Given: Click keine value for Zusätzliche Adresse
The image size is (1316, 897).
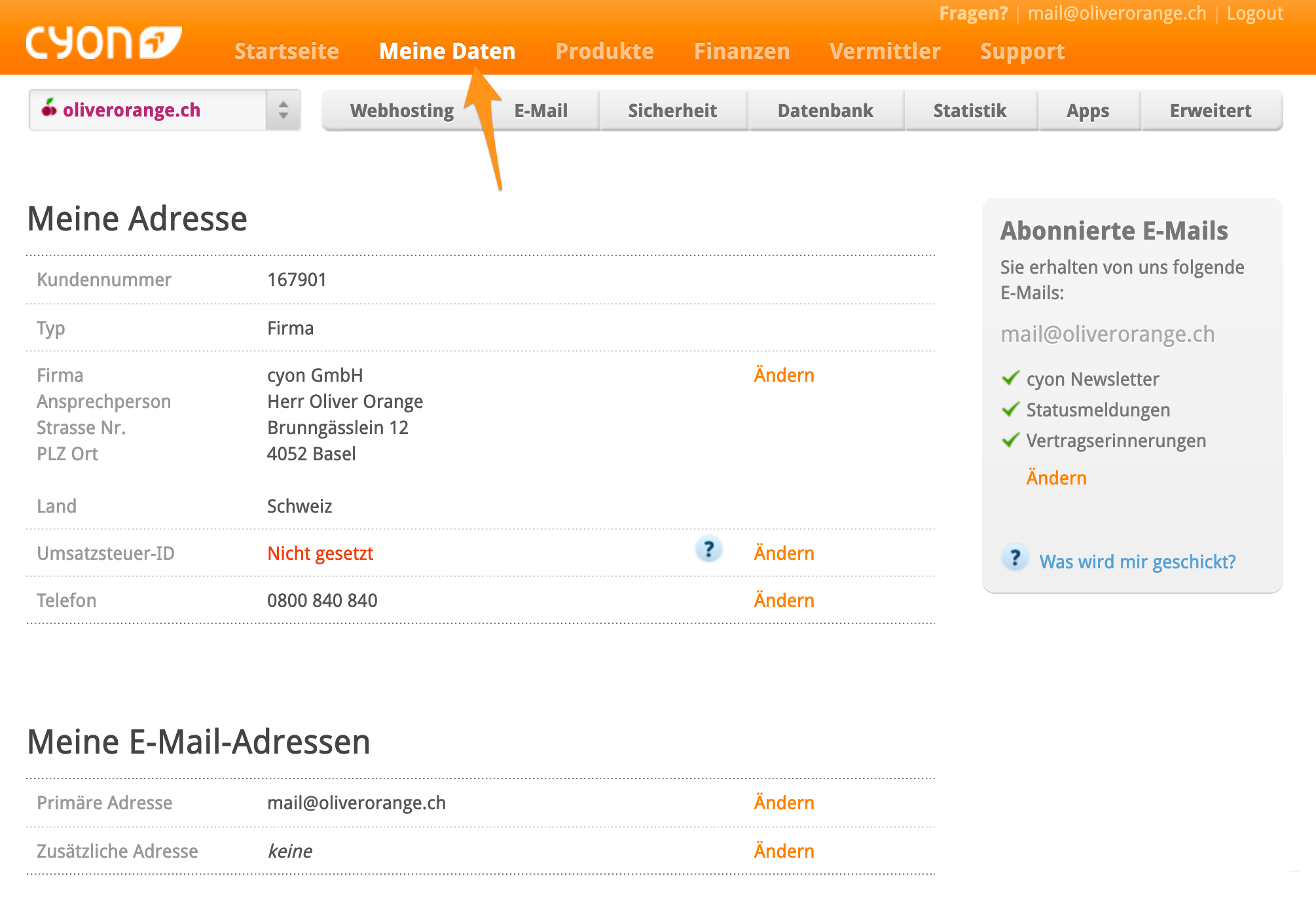Looking at the screenshot, I should tap(290, 851).
